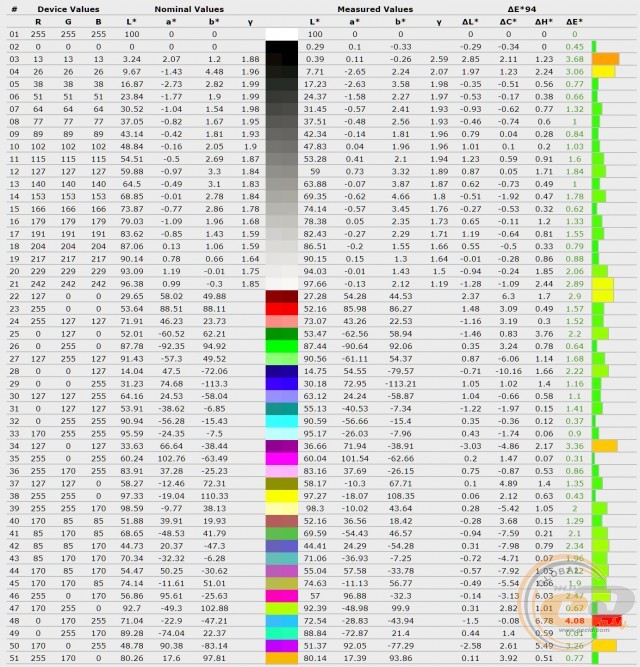640x667 pixels.
Task: Click the yellow ΔE bar in row 04
Action: click(604, 71)
